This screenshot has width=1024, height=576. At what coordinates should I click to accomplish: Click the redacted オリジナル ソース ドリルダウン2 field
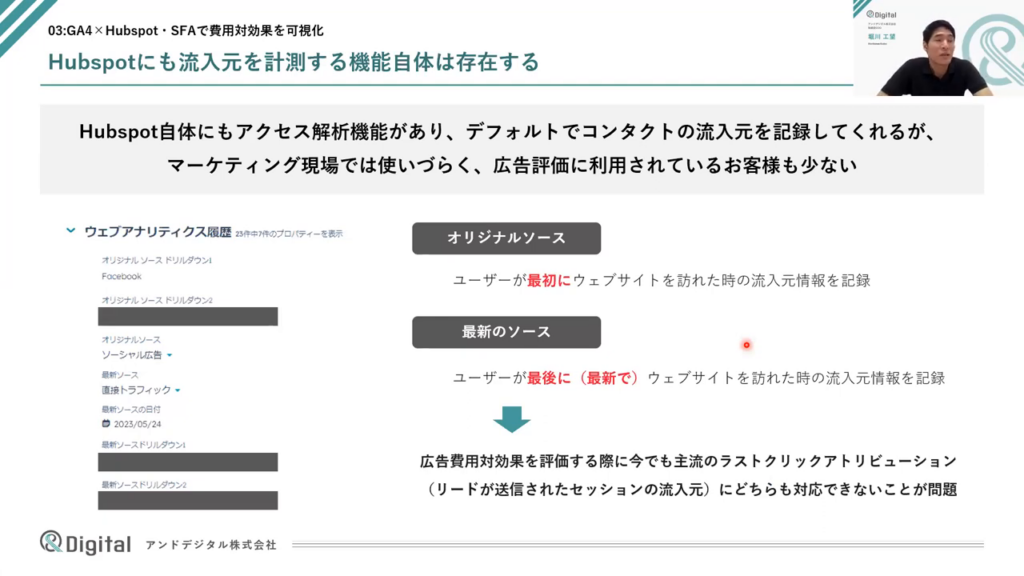tap(188, 317)
